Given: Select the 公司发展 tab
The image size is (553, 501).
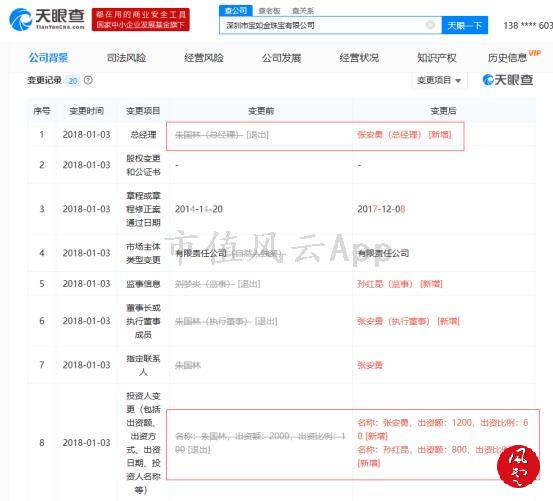Looking at the screenshot, I should pos(281,58).
